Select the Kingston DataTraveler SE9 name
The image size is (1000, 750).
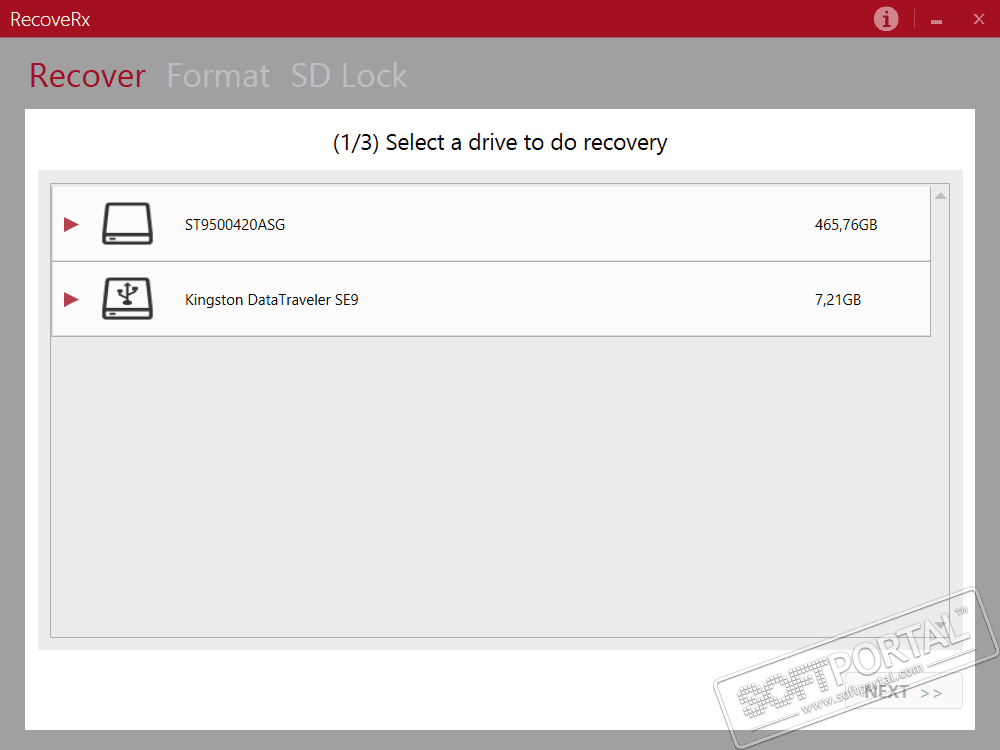tap(272, 300)
